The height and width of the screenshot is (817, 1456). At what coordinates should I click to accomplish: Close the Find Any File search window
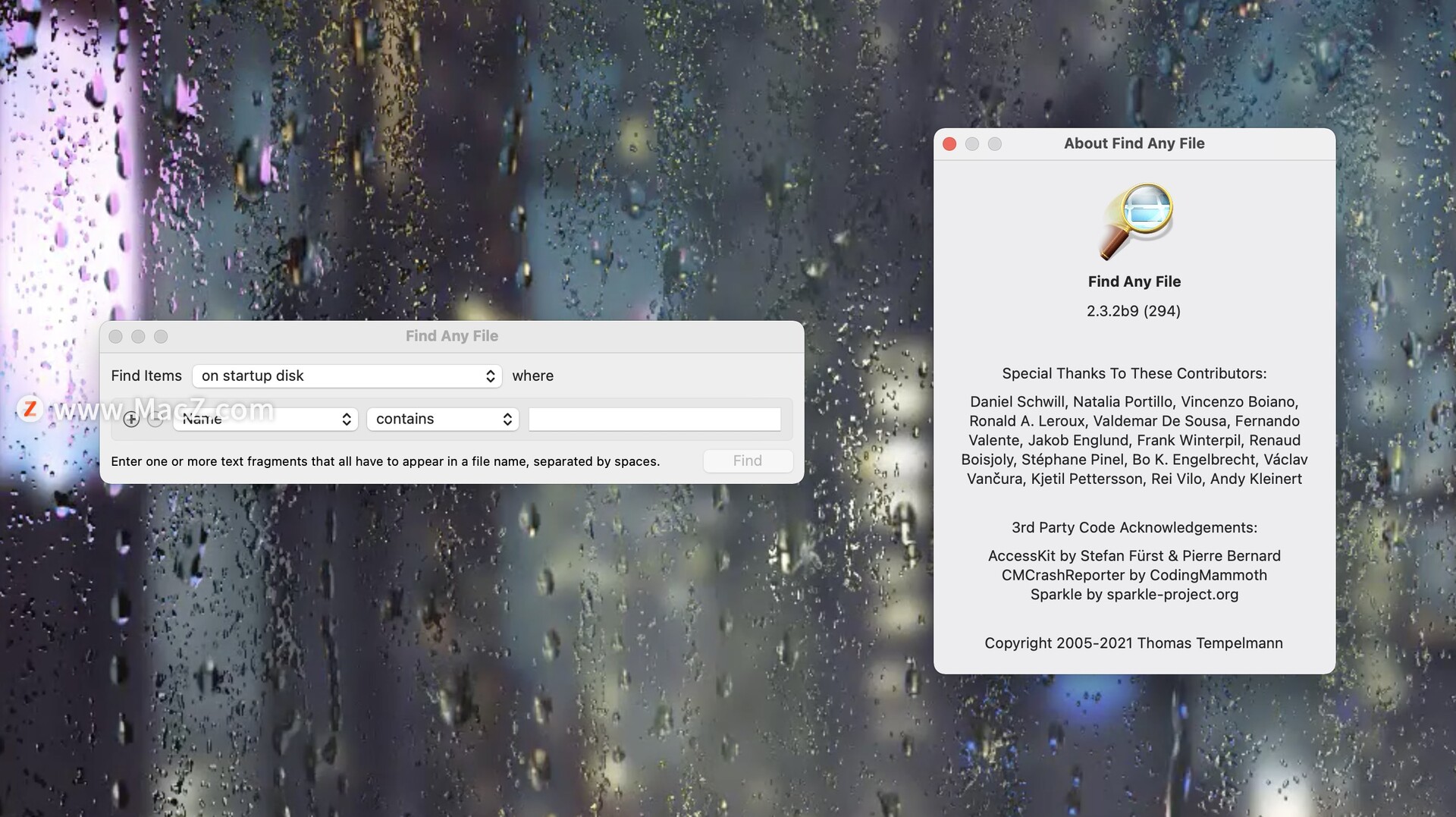pyautogui.click(x=116, y=336)
